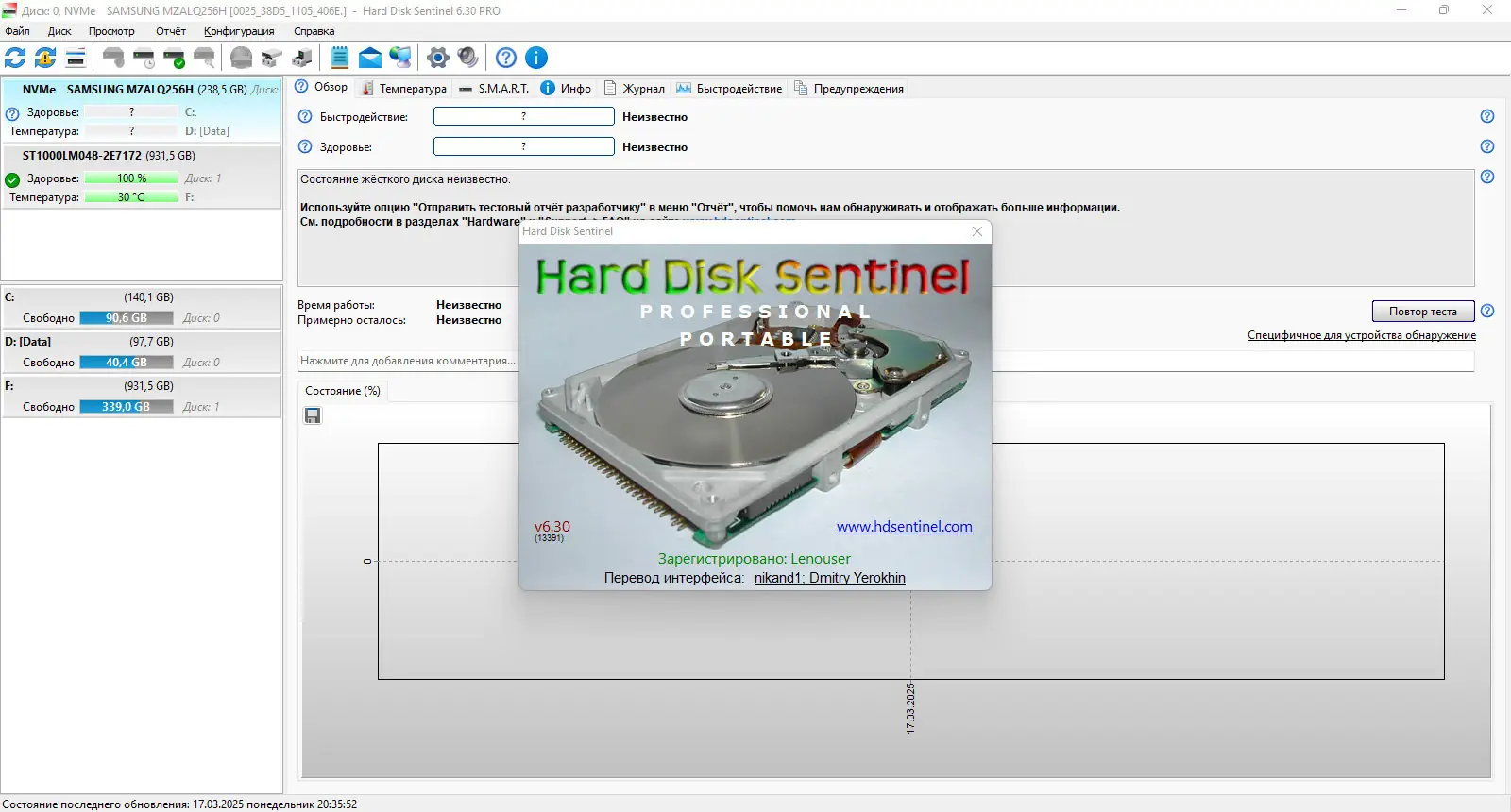Click the disk with clock toolbar icon
The width and height of the screenshot is (1511, 812).
(x=144, y=58)
